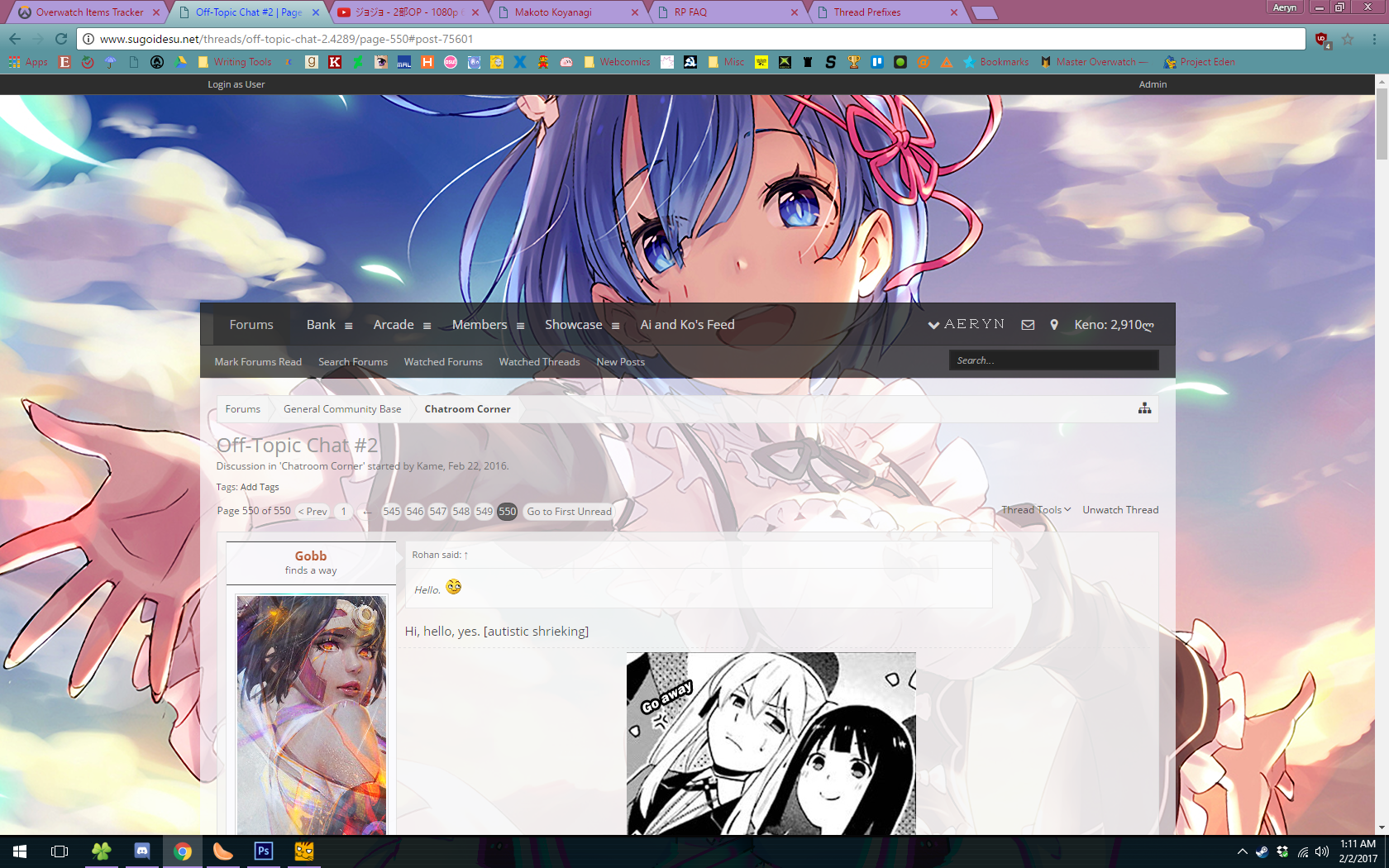This screenshot has height=868, width=1389.
Task: Open the private messages envelope icon
Action: pyautogui.click(x=1028, y=325)
